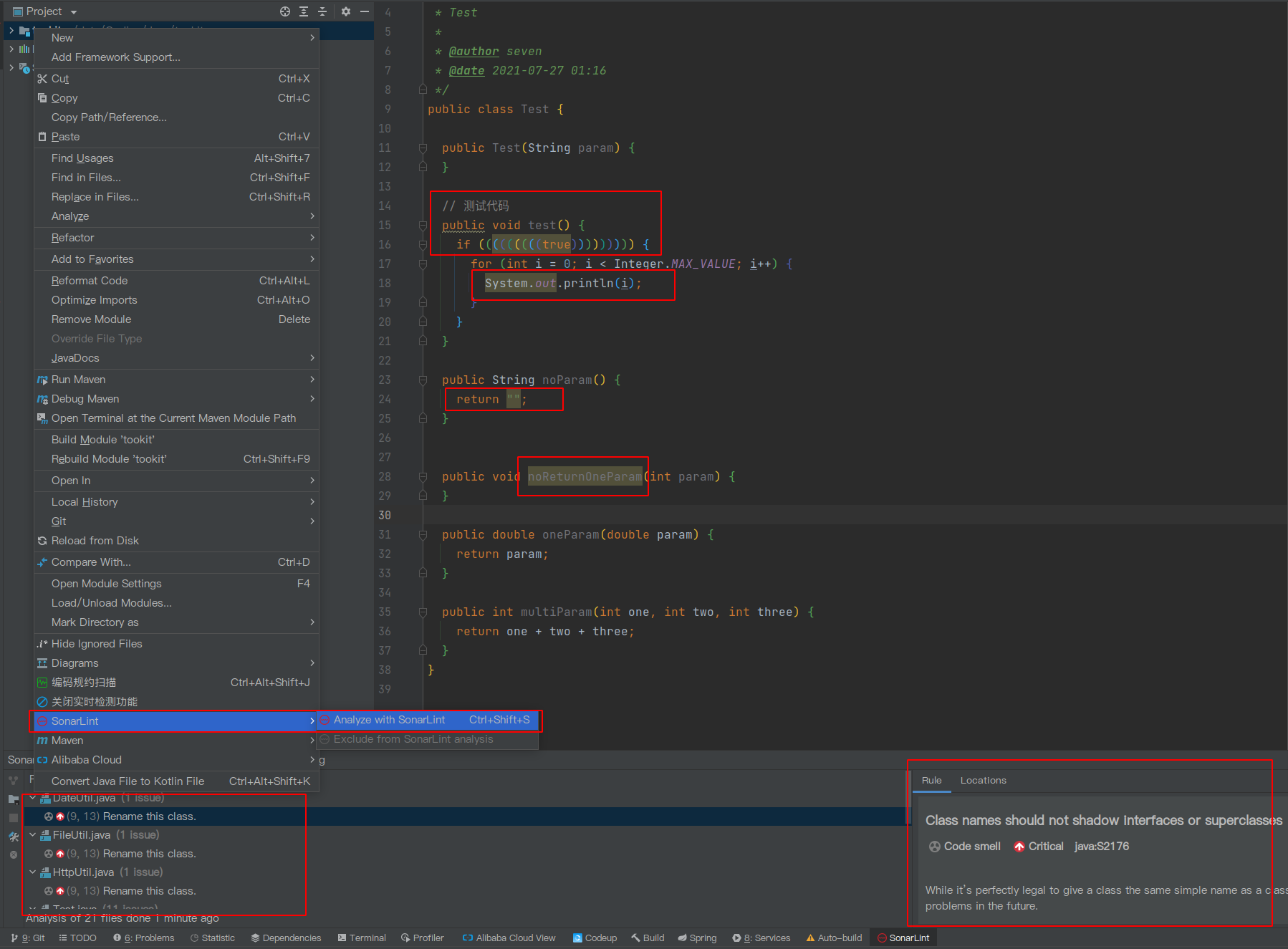Hide the Project panel with minus icon
Viewport: 1288px width, 949px height.
[x=364, y=11]
